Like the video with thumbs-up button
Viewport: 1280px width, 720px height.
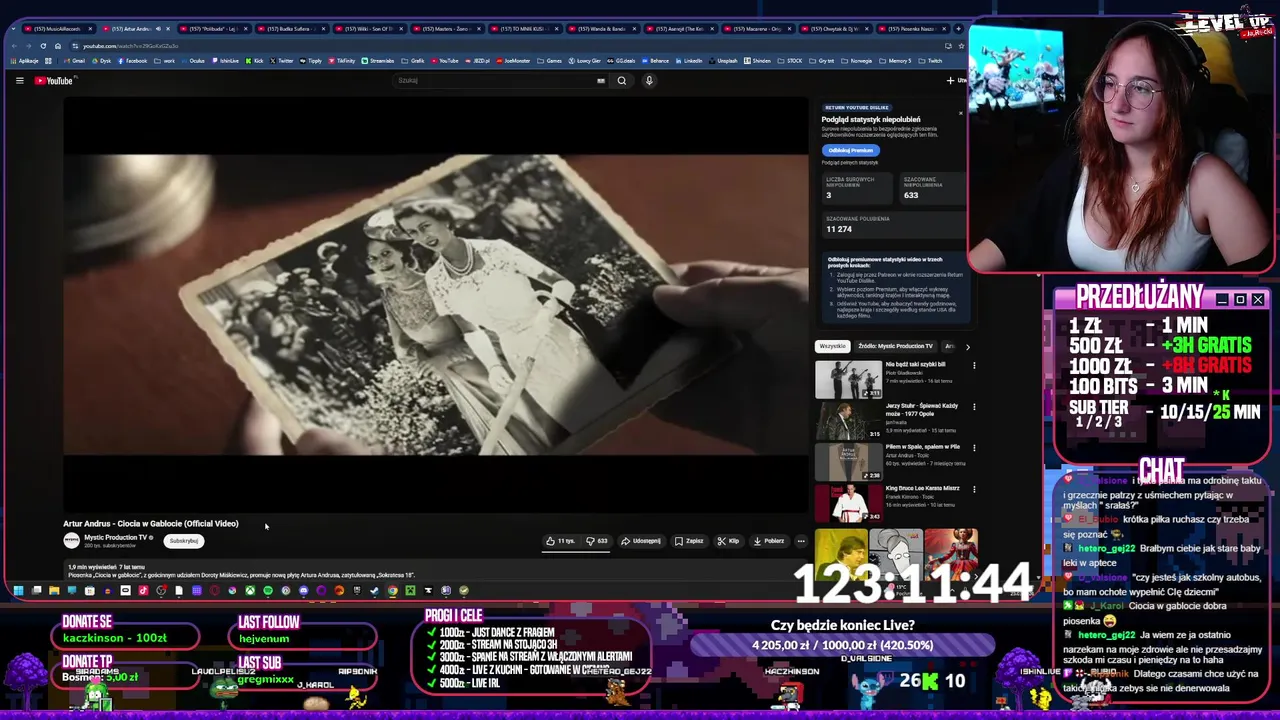(x=560, y=541)
